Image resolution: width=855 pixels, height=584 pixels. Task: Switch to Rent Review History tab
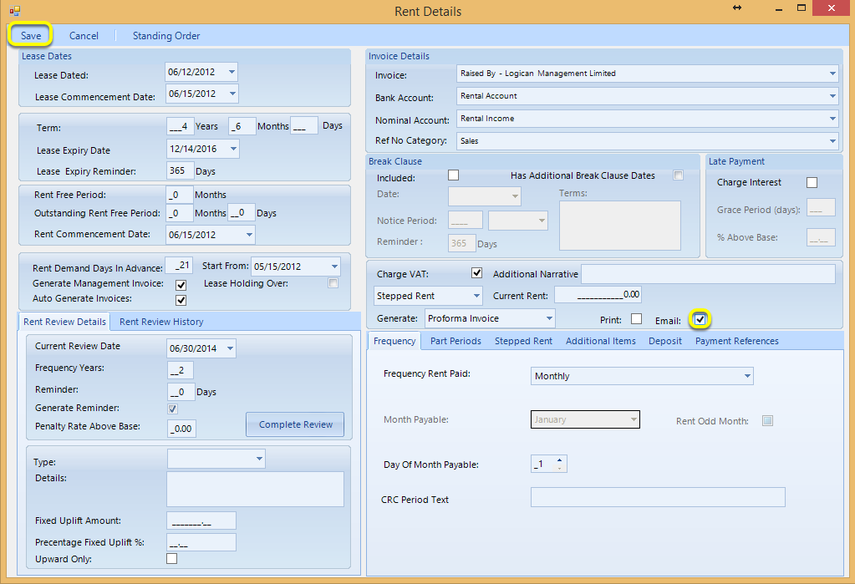click(161, 322)
